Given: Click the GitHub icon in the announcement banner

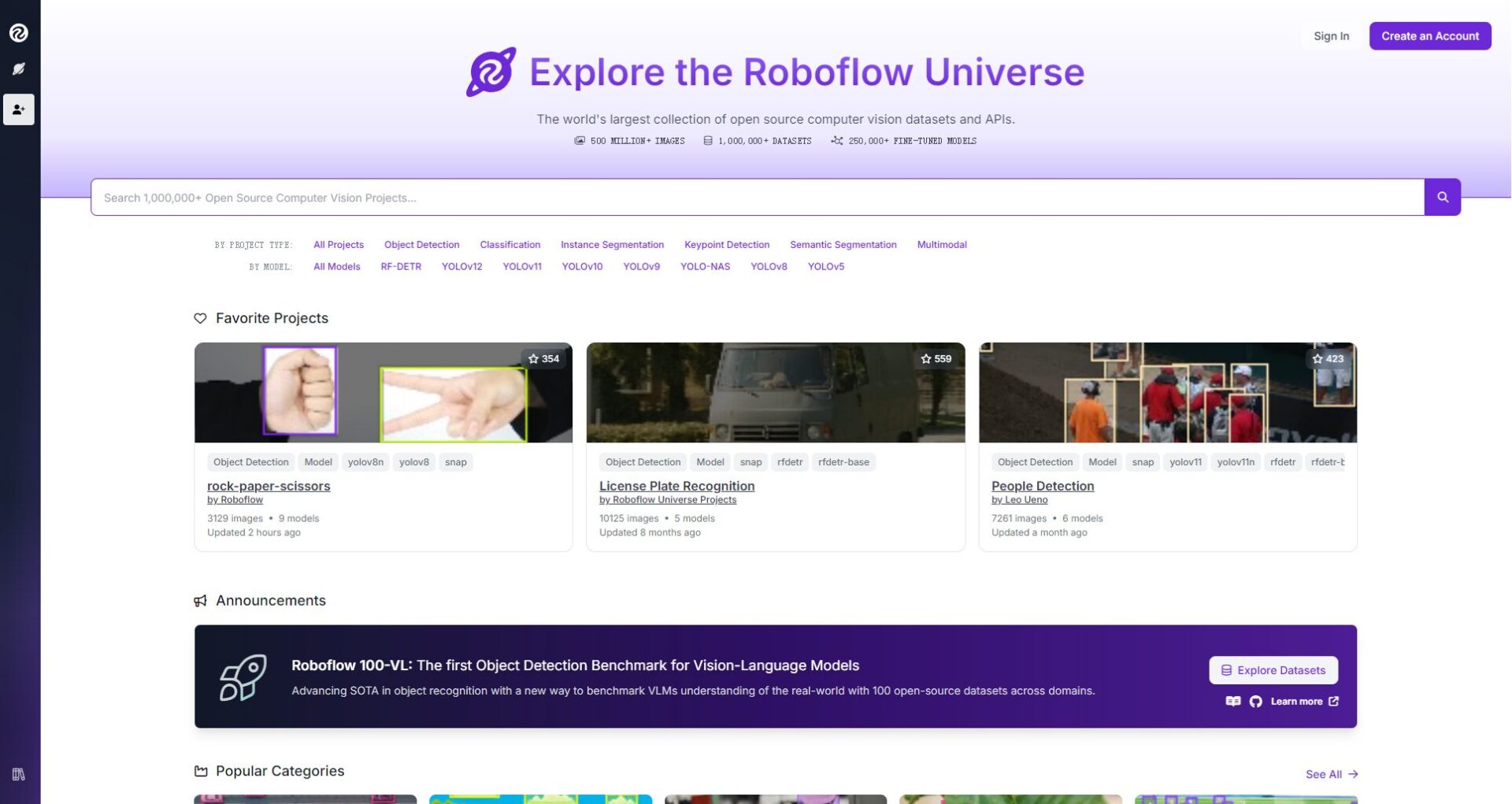Looking at the screenshot, I should coord(1255,701).
